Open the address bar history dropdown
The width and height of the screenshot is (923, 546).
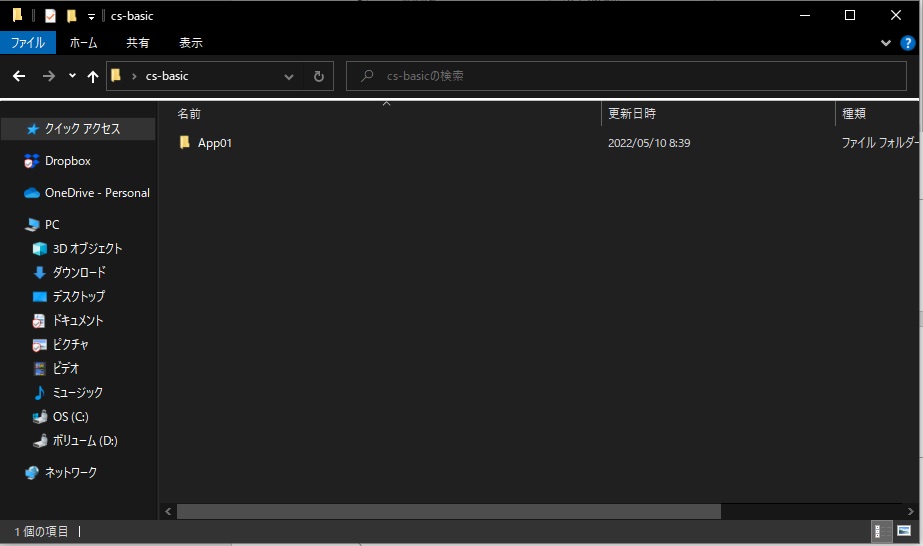289,76
